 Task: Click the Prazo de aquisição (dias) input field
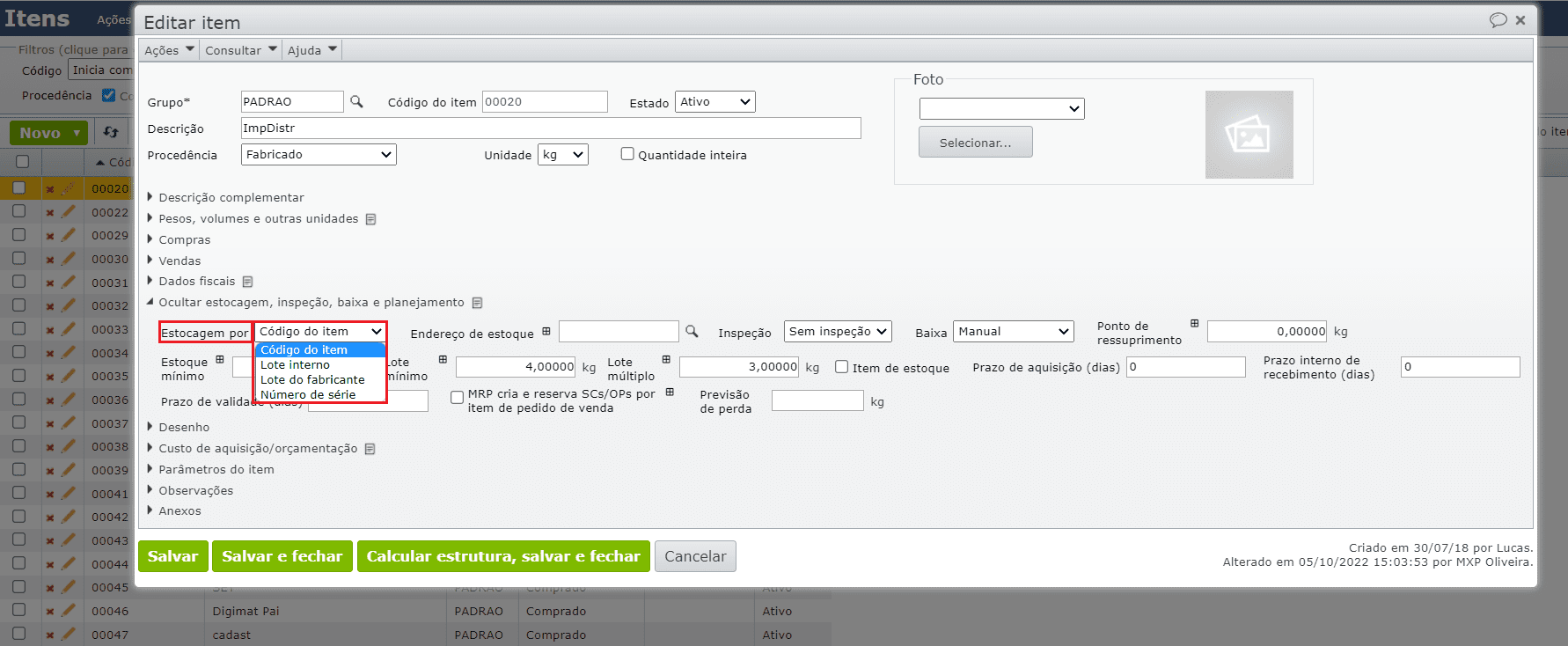(1186, 367)
